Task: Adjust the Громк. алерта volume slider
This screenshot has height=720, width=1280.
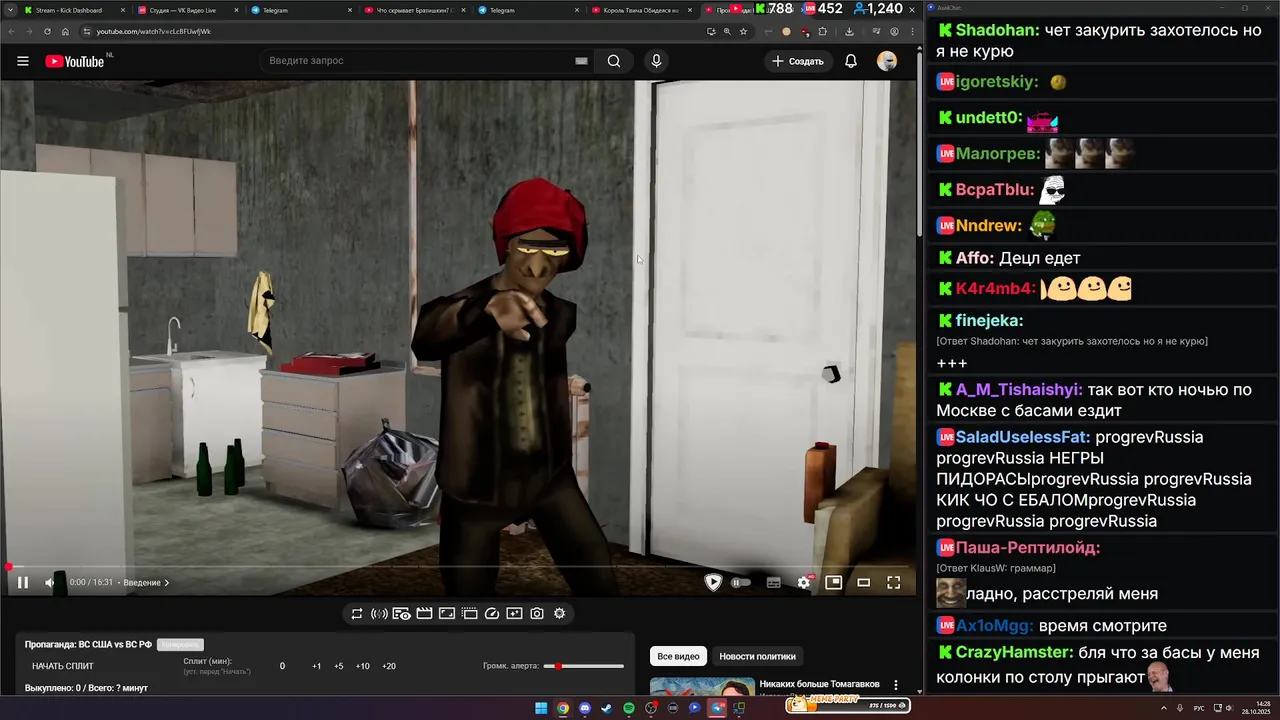Action: click(584, 666)
